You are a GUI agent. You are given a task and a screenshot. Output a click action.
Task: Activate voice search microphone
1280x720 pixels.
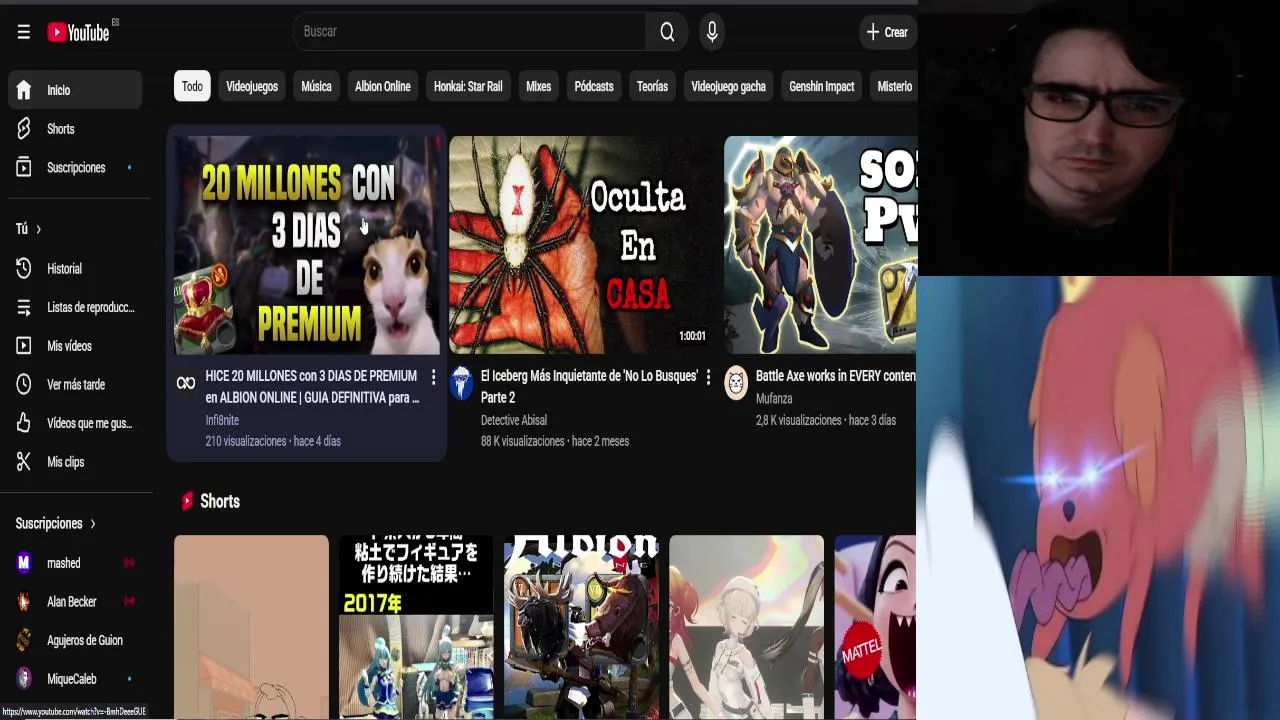[712, 32]
